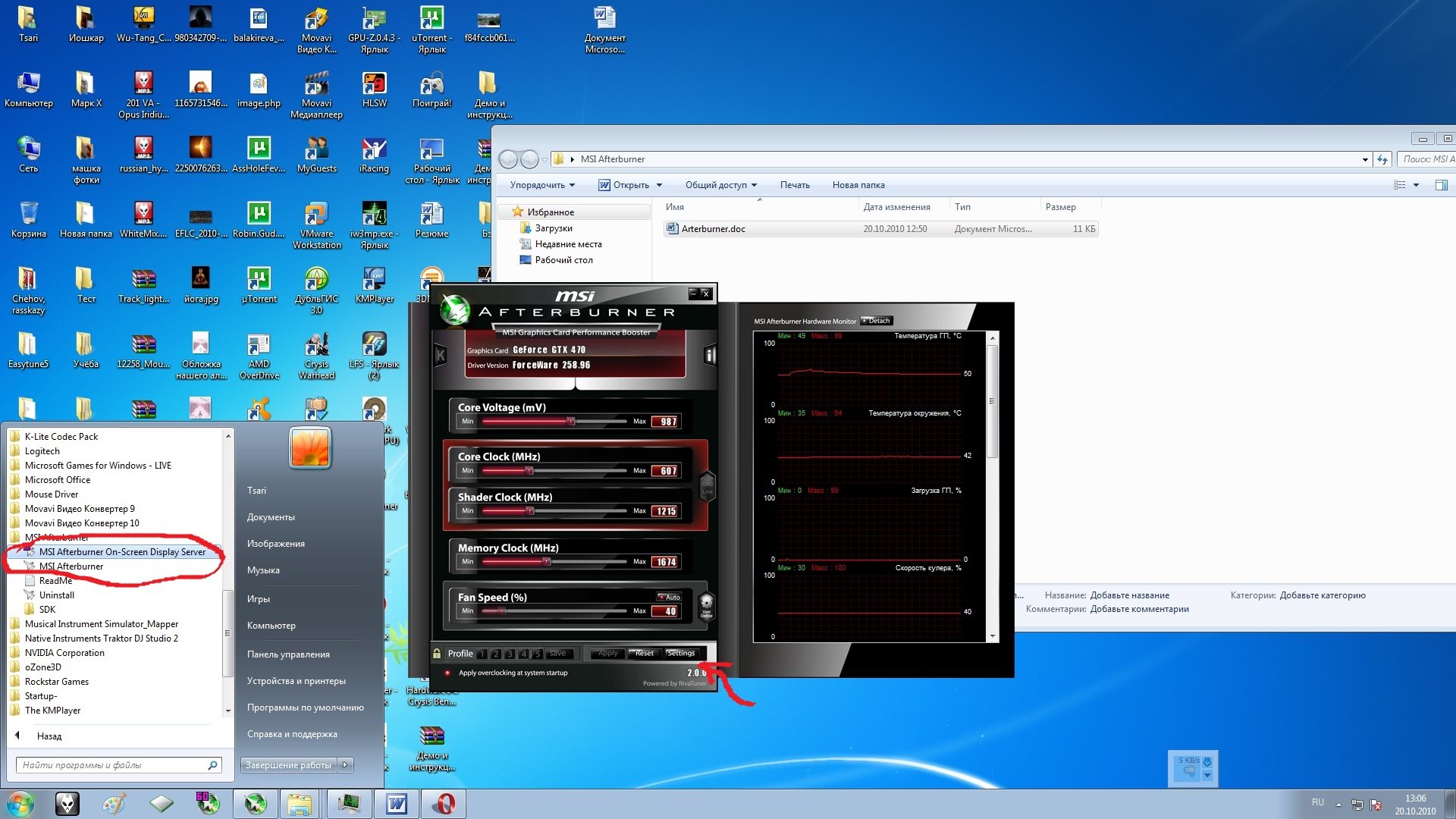Expand the shutdown options arrow
The width and height of the screenshot is (1456, 819).
(346, 765)
